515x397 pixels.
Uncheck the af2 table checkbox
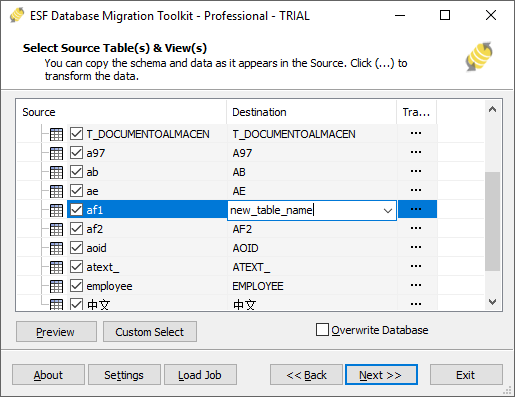click(x=76, y=229)
